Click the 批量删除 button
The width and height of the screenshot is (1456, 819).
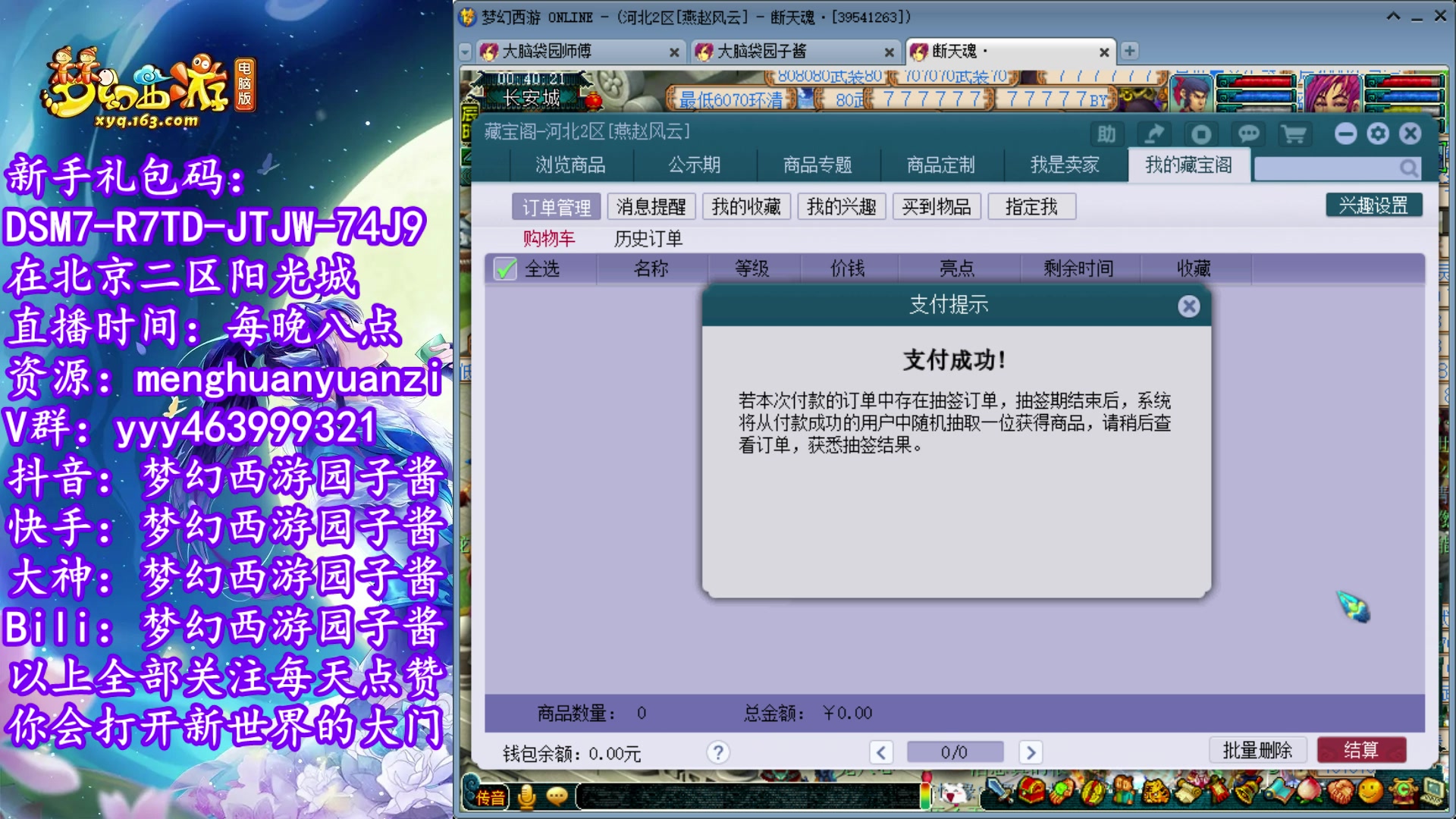click(x=1257, y=750)
